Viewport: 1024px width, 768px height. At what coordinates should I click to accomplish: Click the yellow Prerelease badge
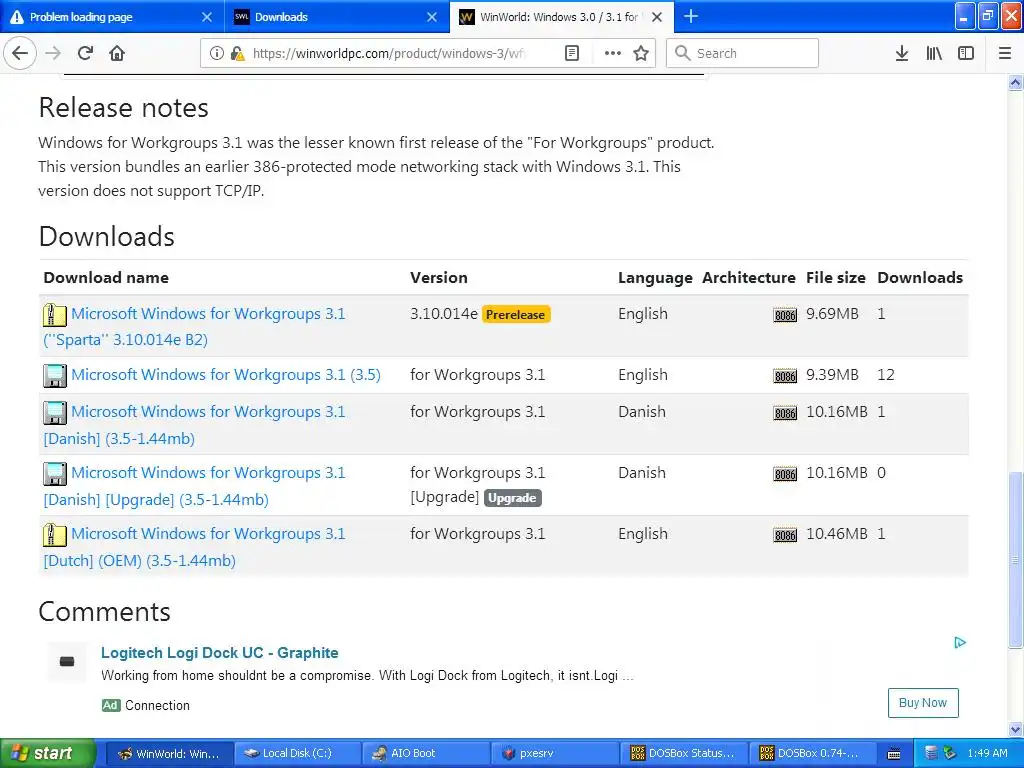click(515, 314)
